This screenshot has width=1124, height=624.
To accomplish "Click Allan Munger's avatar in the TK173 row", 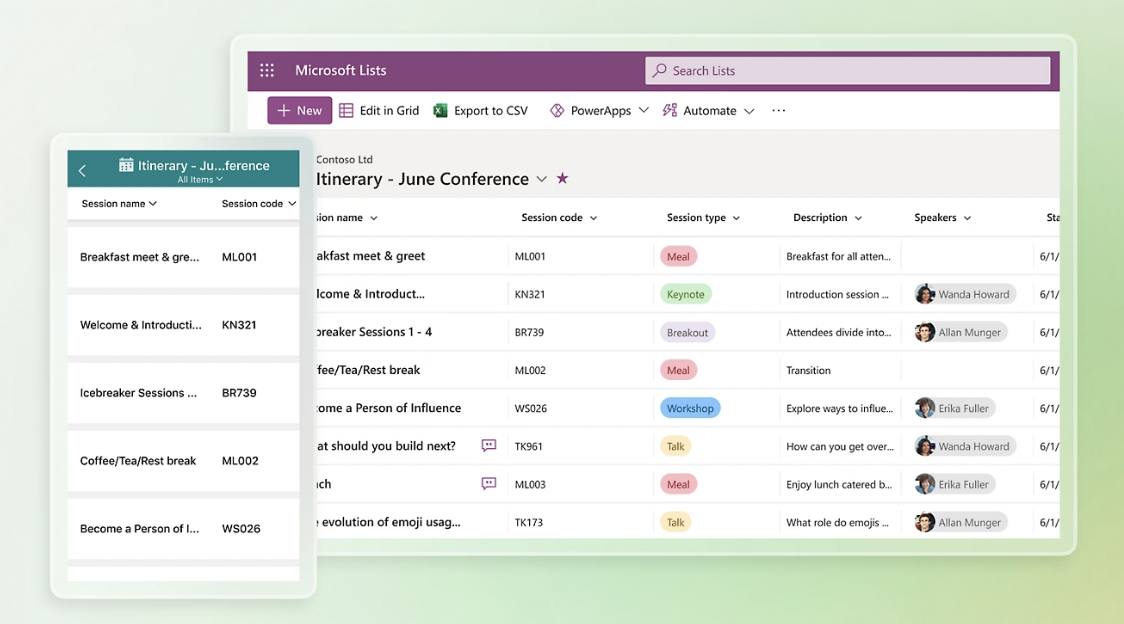I will coord(925,522).
